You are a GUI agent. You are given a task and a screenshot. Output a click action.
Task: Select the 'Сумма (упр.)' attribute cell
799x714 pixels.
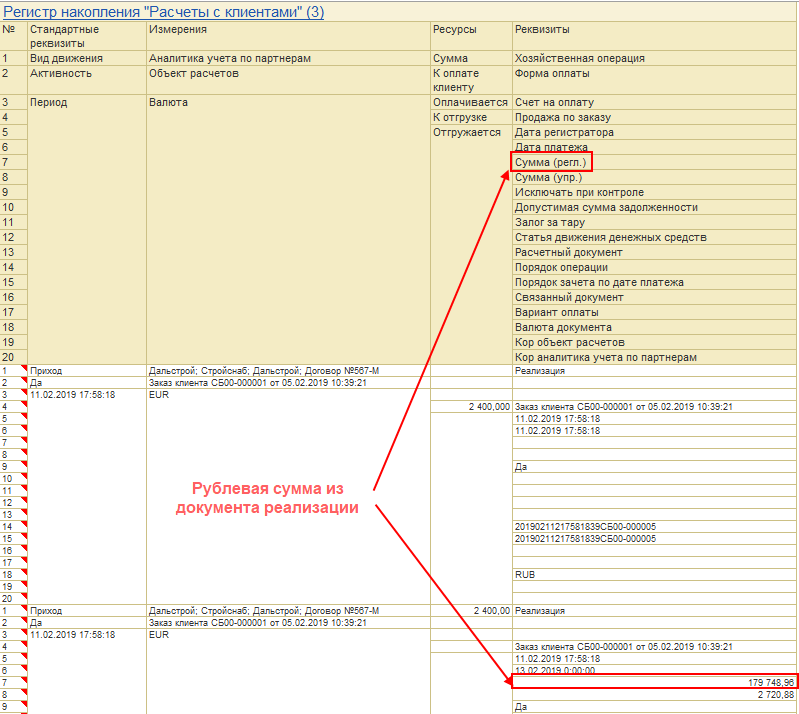tap(654, 177)
